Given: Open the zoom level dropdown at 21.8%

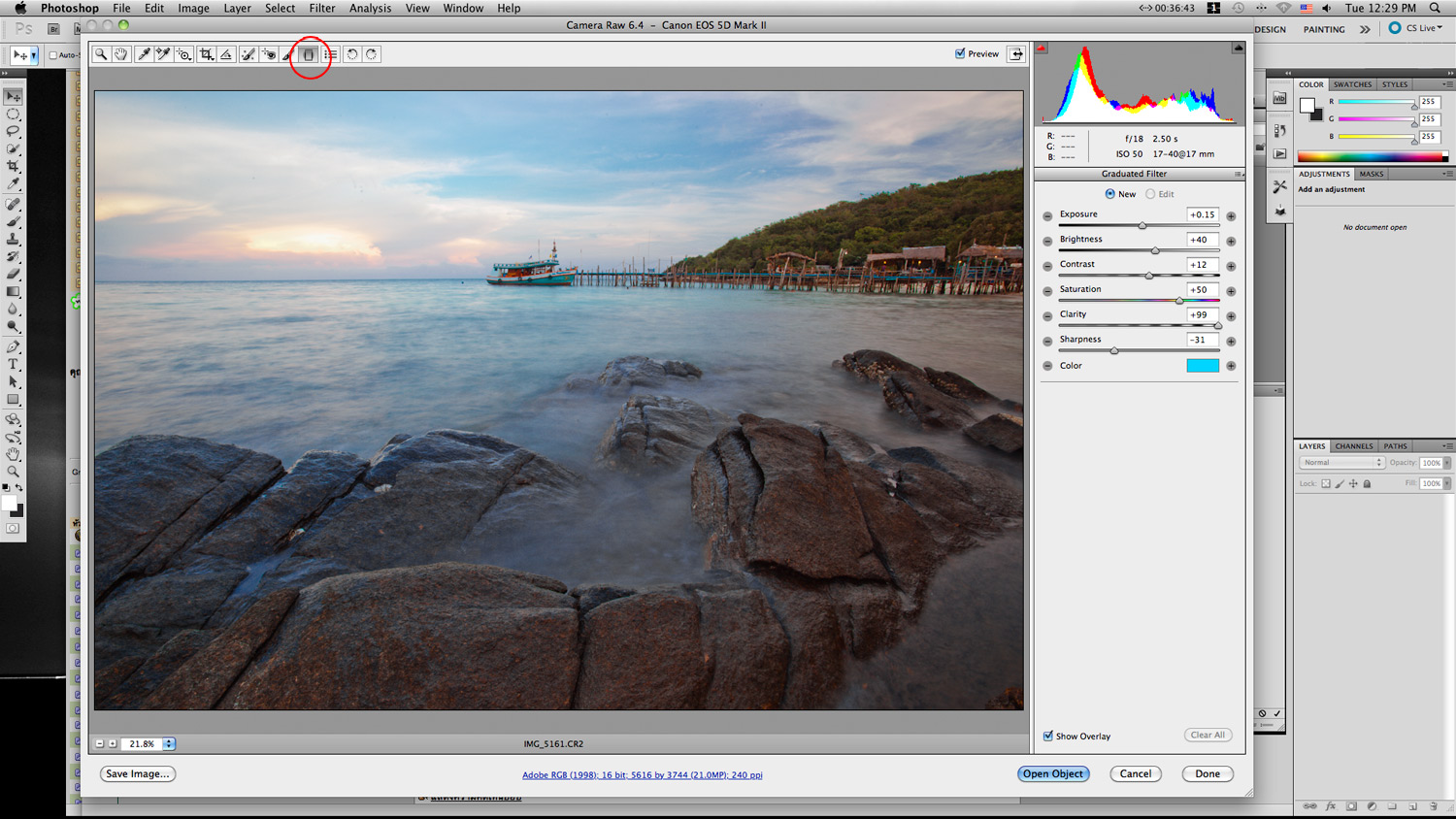Looking at the screenshot, I should coord(169,744).
